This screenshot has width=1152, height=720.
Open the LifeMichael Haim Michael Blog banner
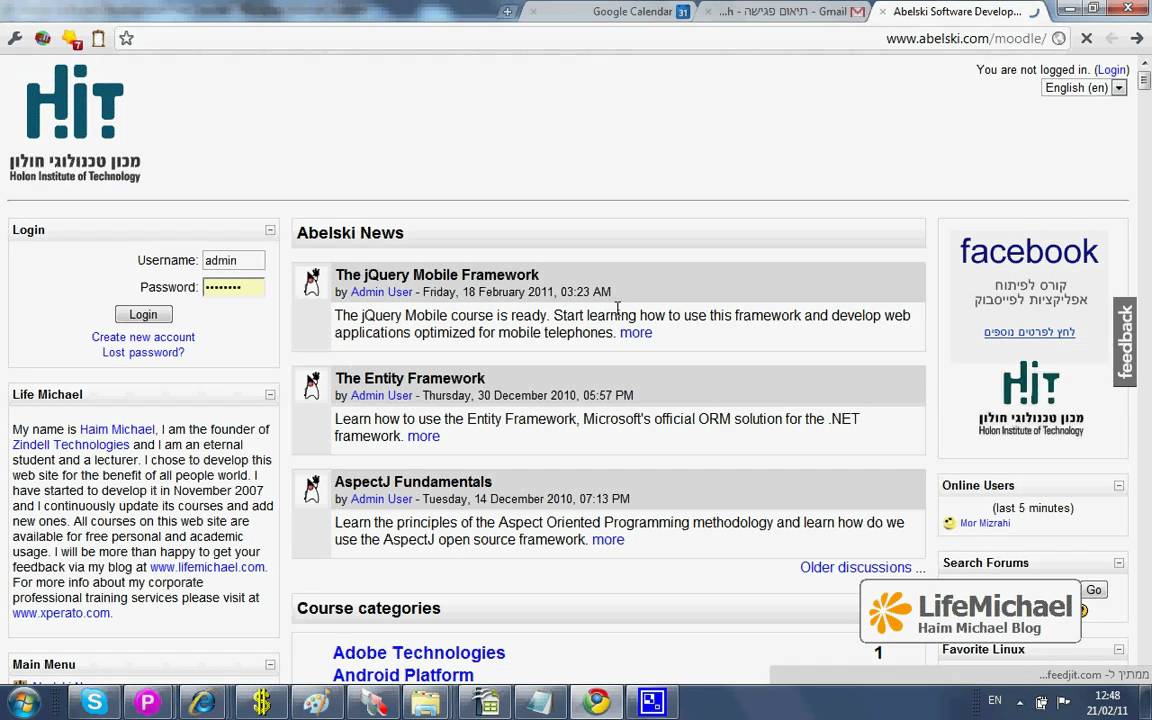coord(971,611)
